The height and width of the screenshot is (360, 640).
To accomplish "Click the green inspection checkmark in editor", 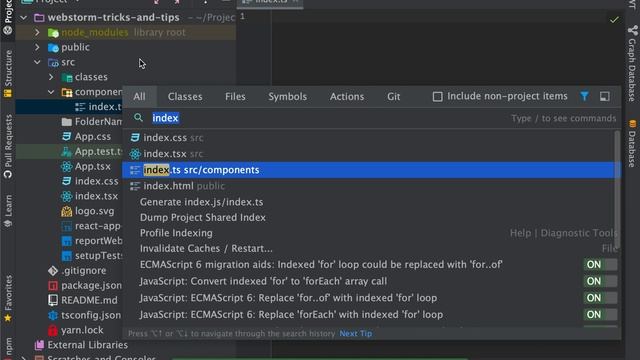I will coord(614,19).
